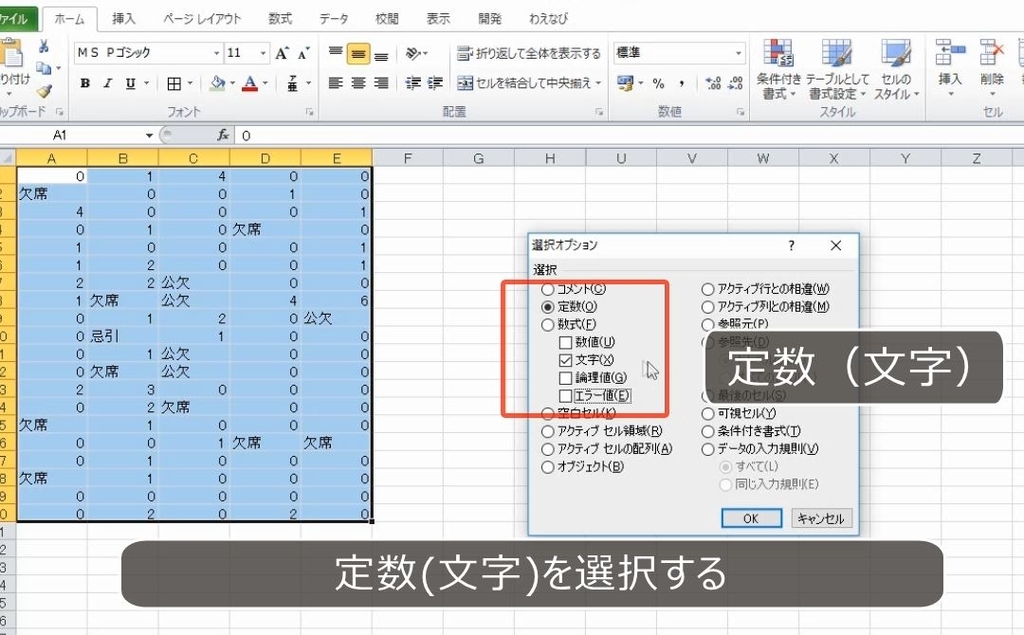Dismiss the dialog with キャンセル
Viewport: 1024px width, 635px height.
point(822,518)
